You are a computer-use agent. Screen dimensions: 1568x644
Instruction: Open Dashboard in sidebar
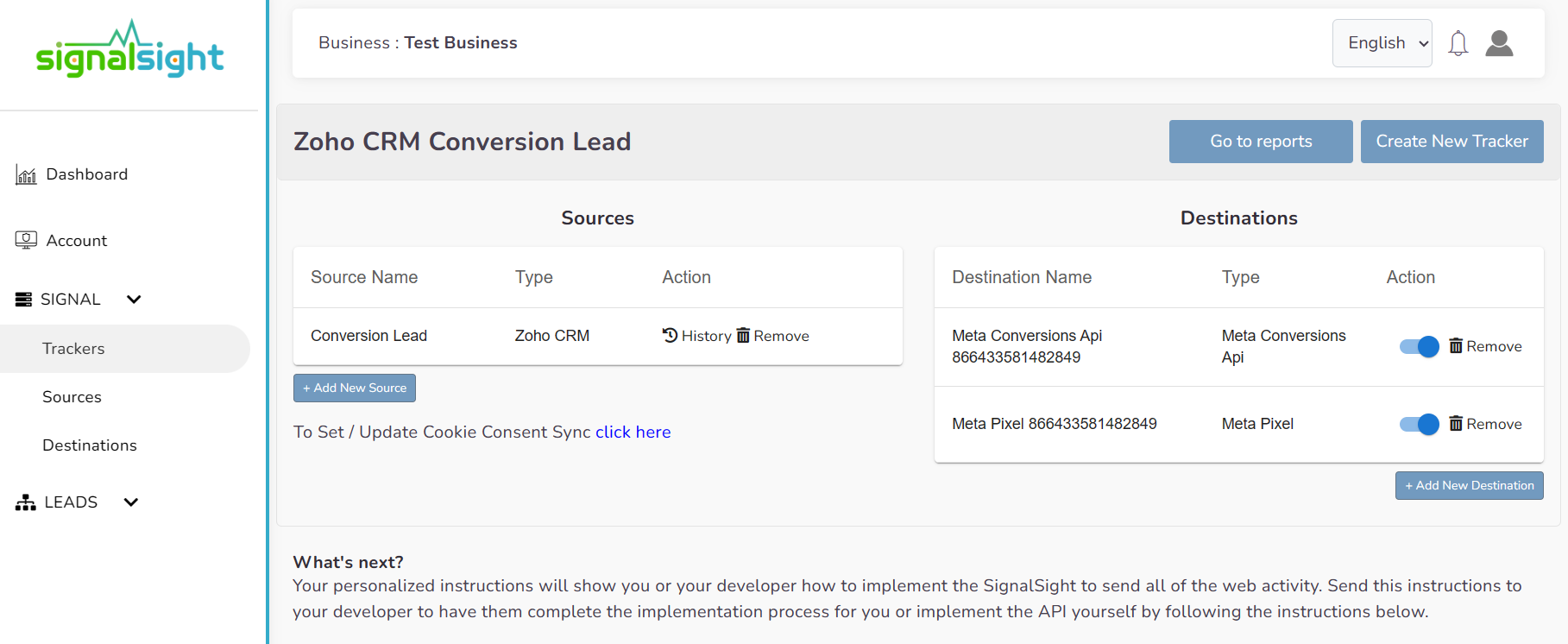(x=86, y=174)
